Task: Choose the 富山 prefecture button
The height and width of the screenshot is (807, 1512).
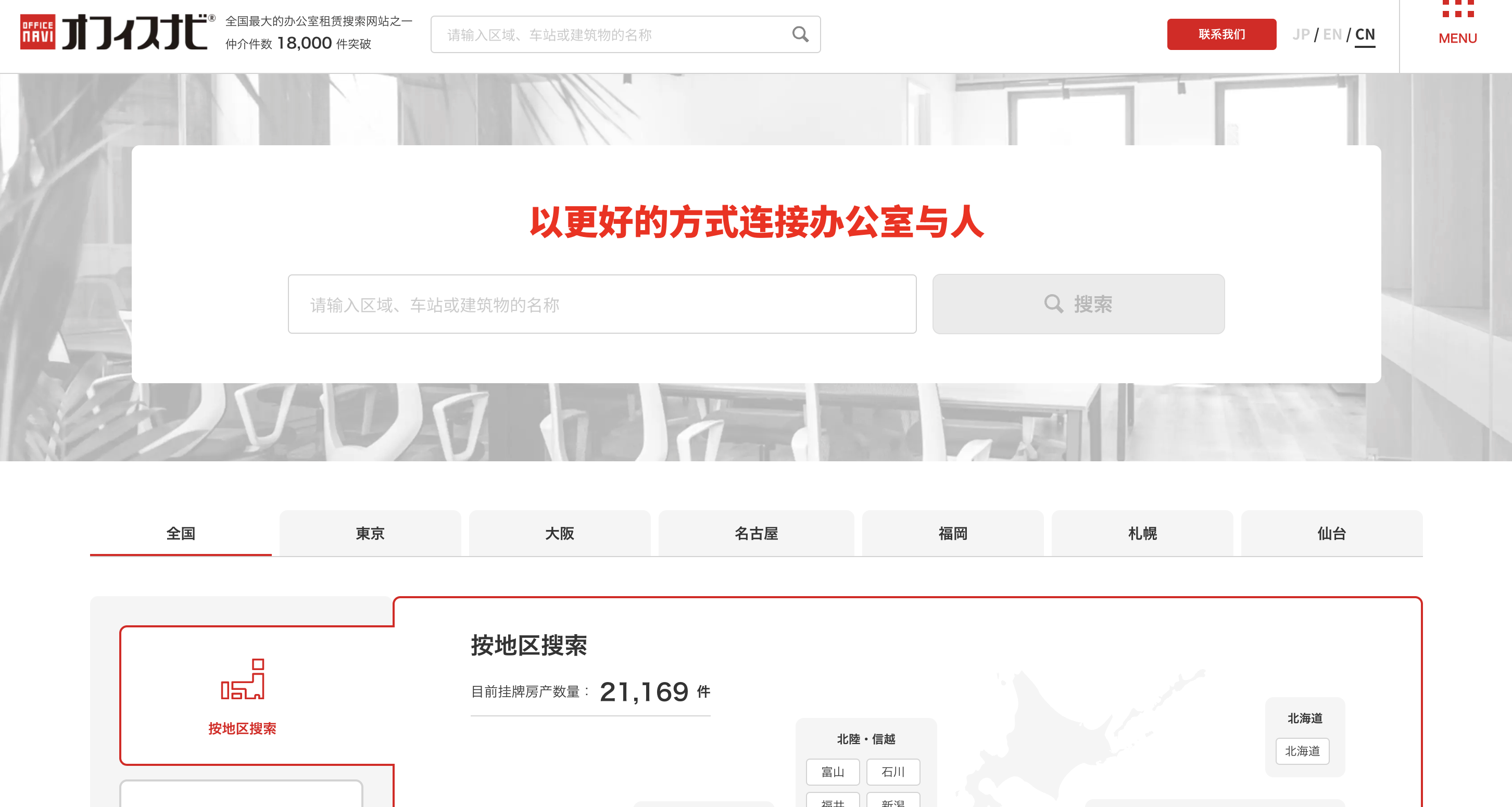Action: point(833,772)
